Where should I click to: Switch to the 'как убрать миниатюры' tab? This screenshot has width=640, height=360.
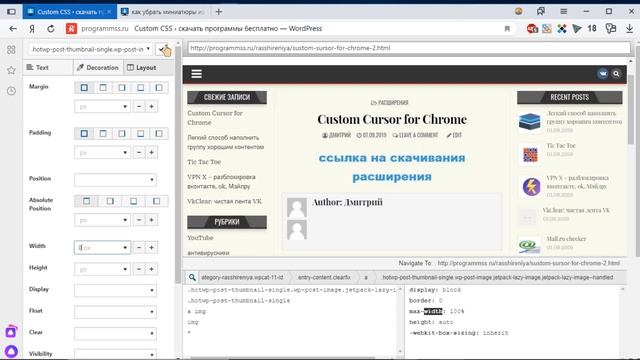tap(163, 12)
